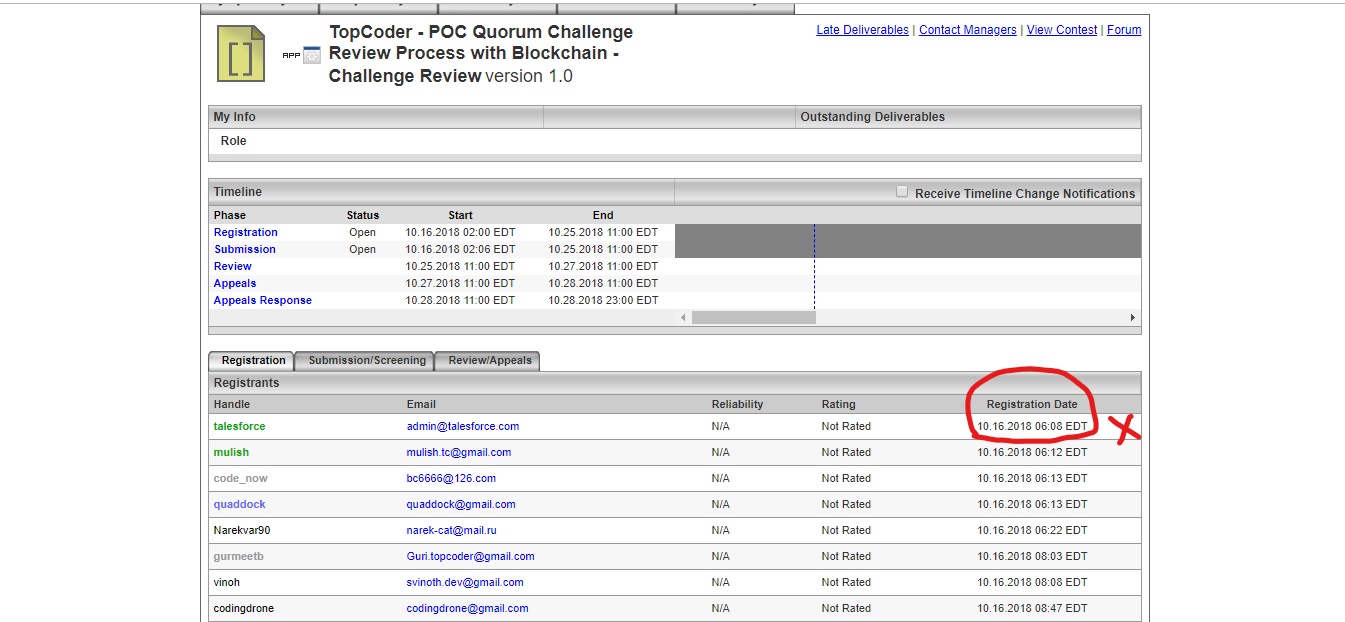Click the Role label in My Info
The width and height of the screenshot is (1345, 622).
tap(234, 141)
